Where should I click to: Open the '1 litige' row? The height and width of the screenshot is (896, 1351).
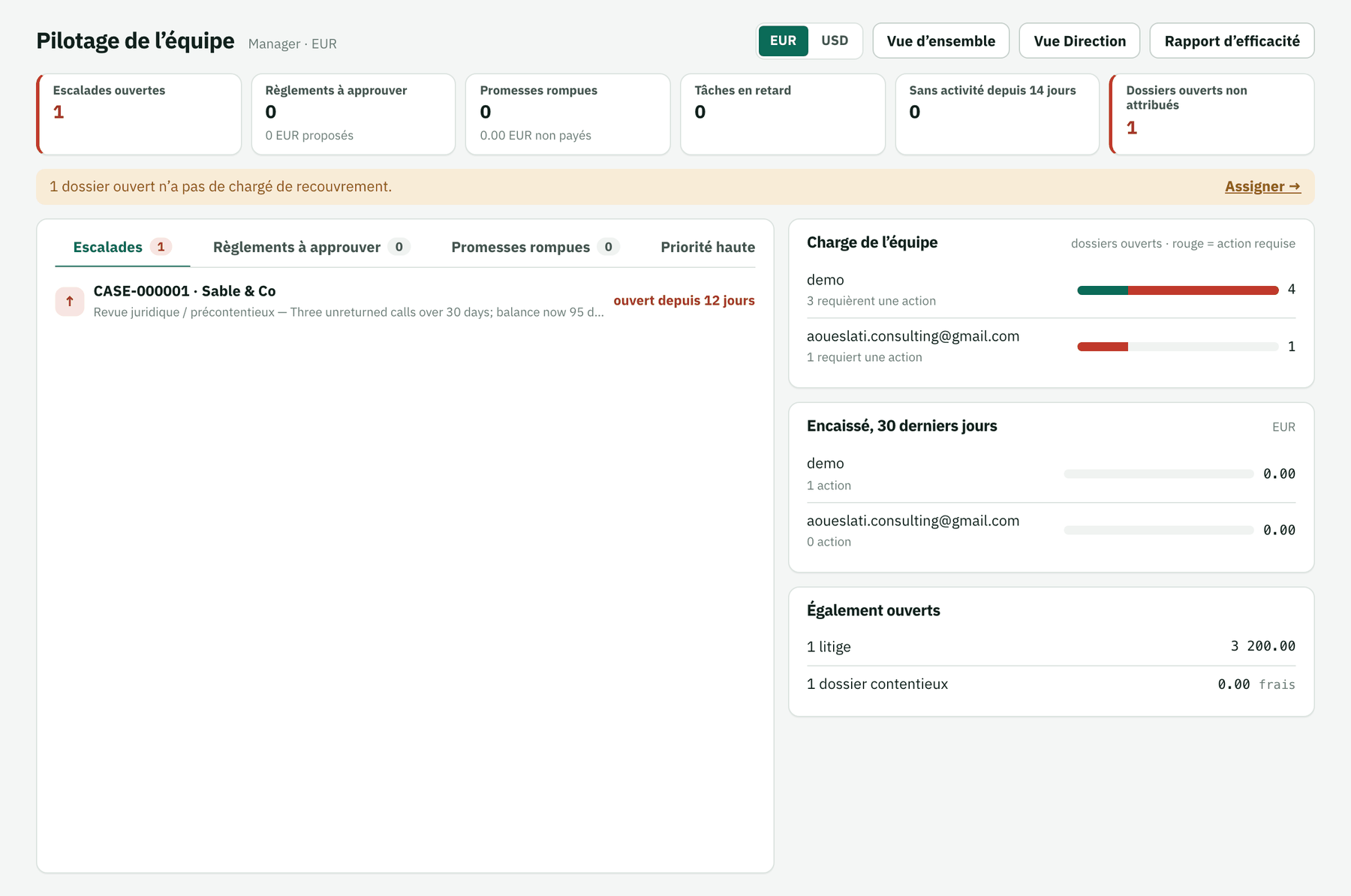(1051, 646)
